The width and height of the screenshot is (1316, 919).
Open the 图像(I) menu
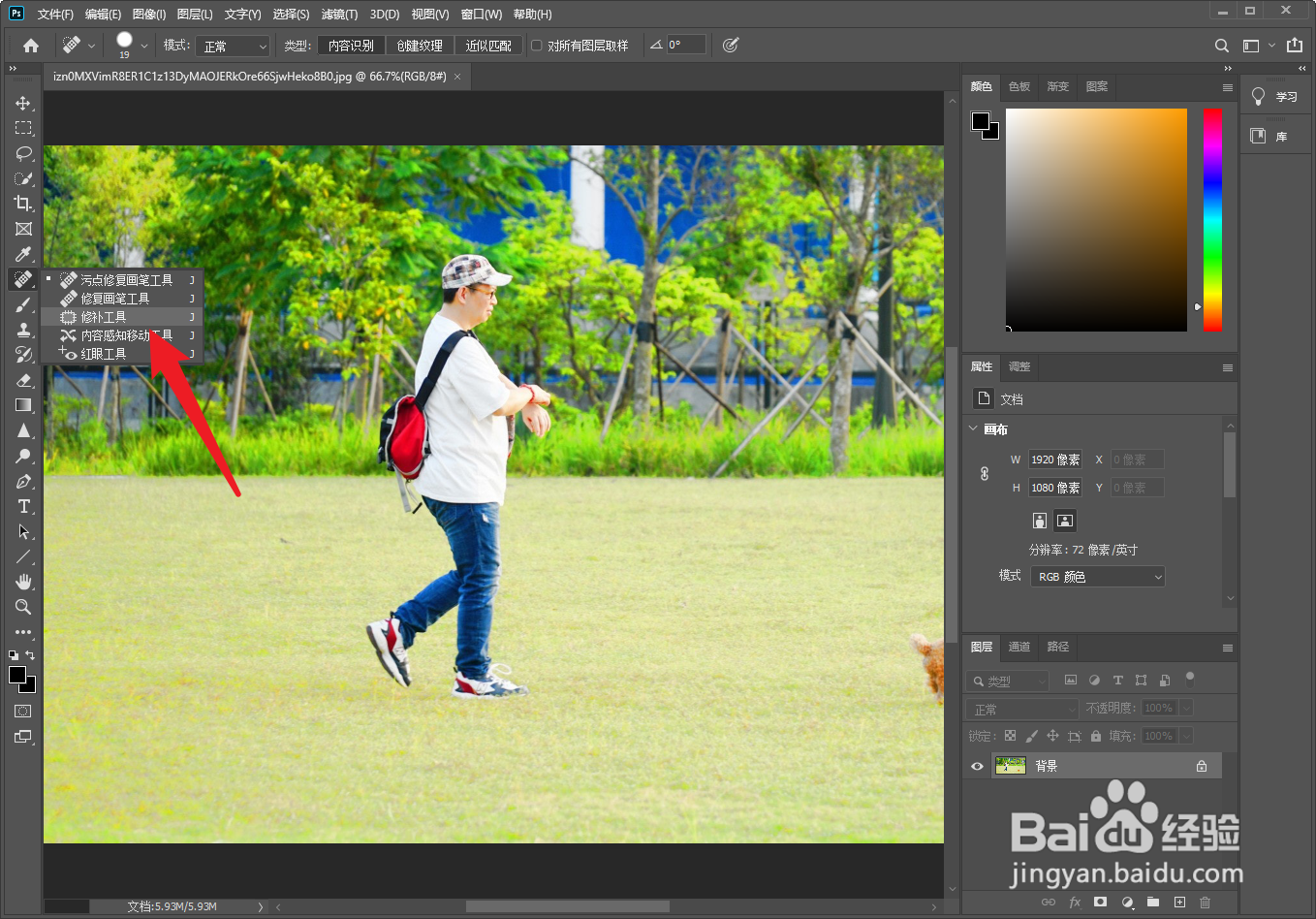coord(149,14)
